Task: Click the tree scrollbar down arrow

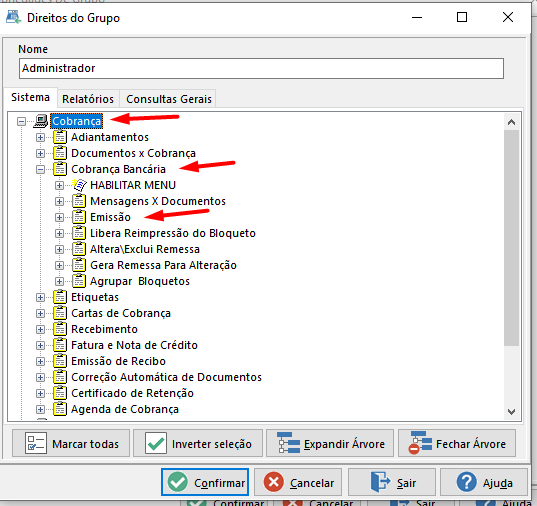Action: point(512,411)
